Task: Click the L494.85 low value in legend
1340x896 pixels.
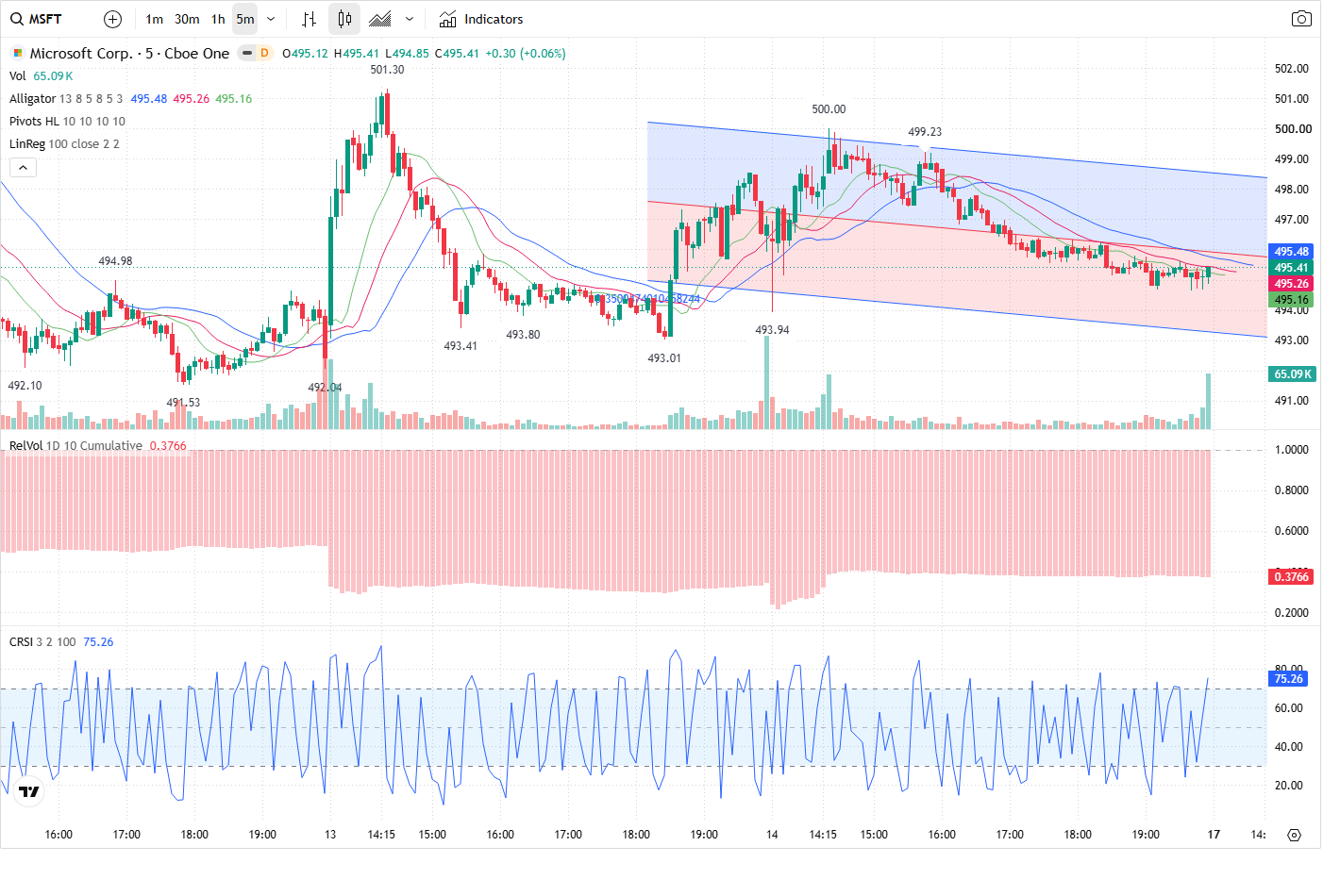Action: pos(407,54)
